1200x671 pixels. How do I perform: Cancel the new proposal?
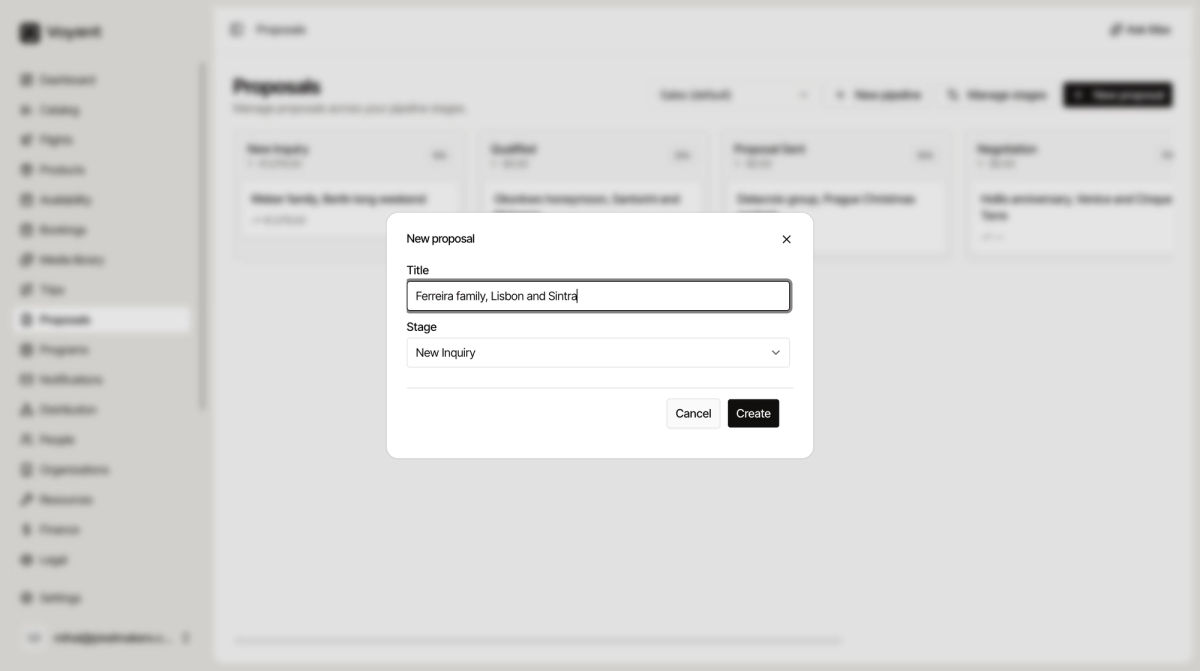point(693,413)
